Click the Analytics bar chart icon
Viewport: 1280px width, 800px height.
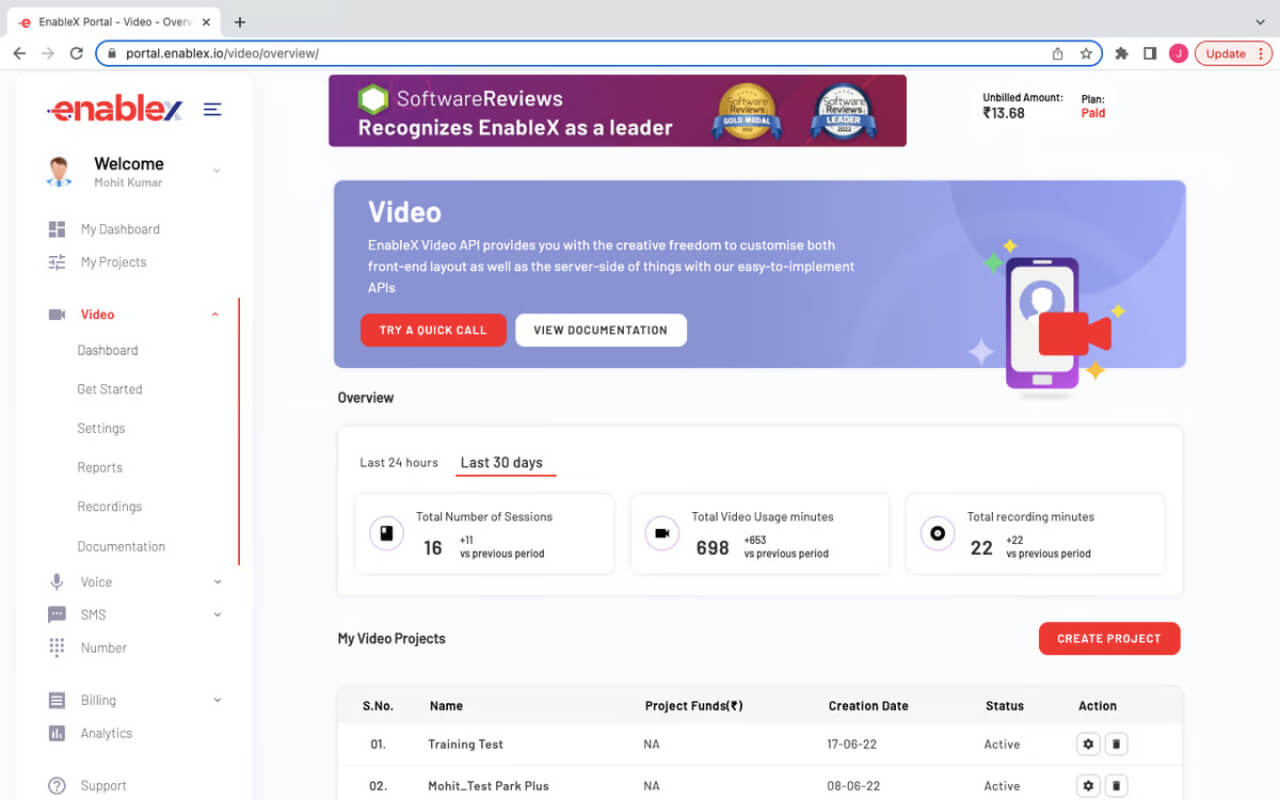pyautogui.click(x=57, y=733)
